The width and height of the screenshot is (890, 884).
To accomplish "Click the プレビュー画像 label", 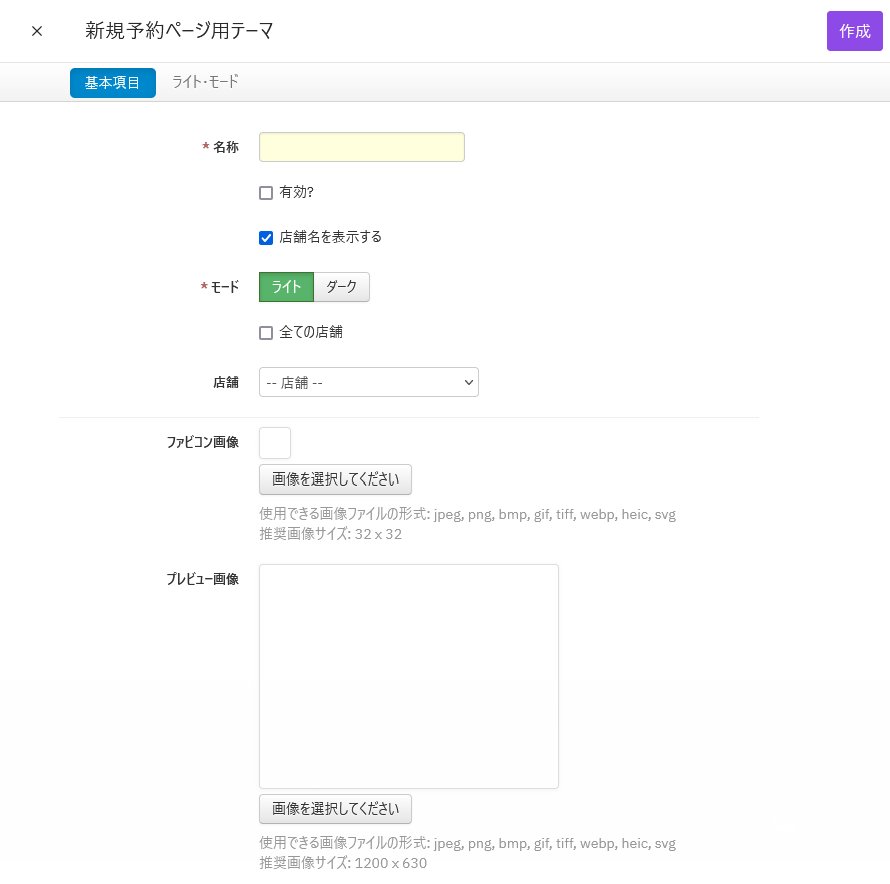I will click(x=202, y=579).
